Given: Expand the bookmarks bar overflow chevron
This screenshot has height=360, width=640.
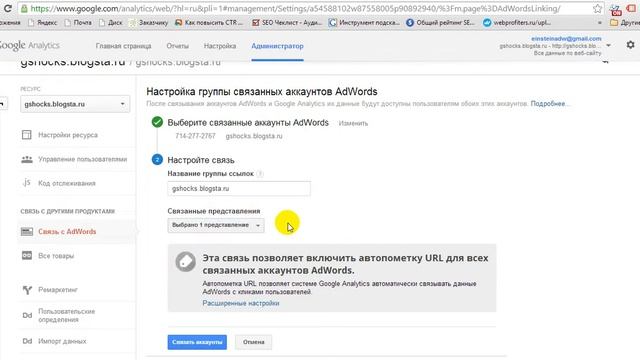Looking at the screenshot, I should pyautogui.click(x=600, y=23).
